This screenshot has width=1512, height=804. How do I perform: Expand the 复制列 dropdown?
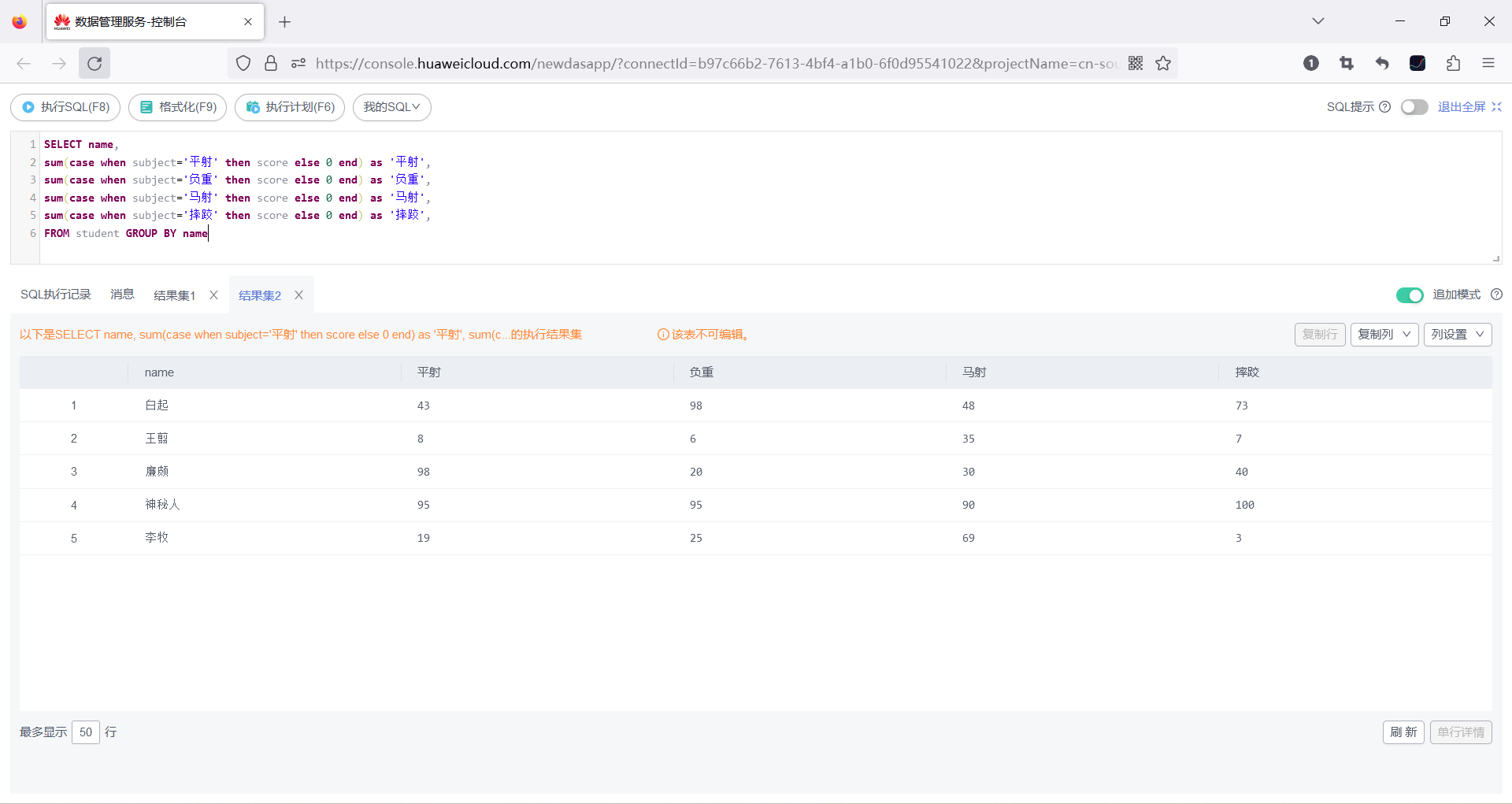(x=1384, y=335)
